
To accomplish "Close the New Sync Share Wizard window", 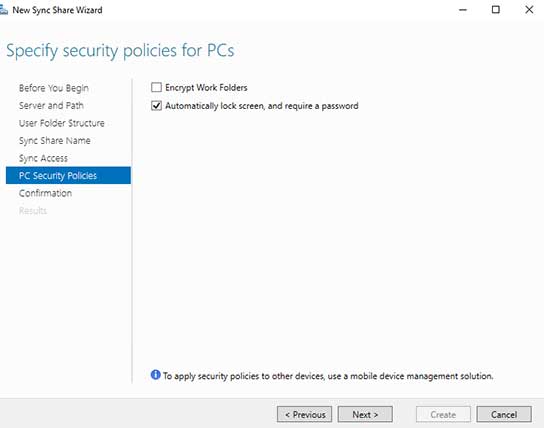I will (529, 10).
